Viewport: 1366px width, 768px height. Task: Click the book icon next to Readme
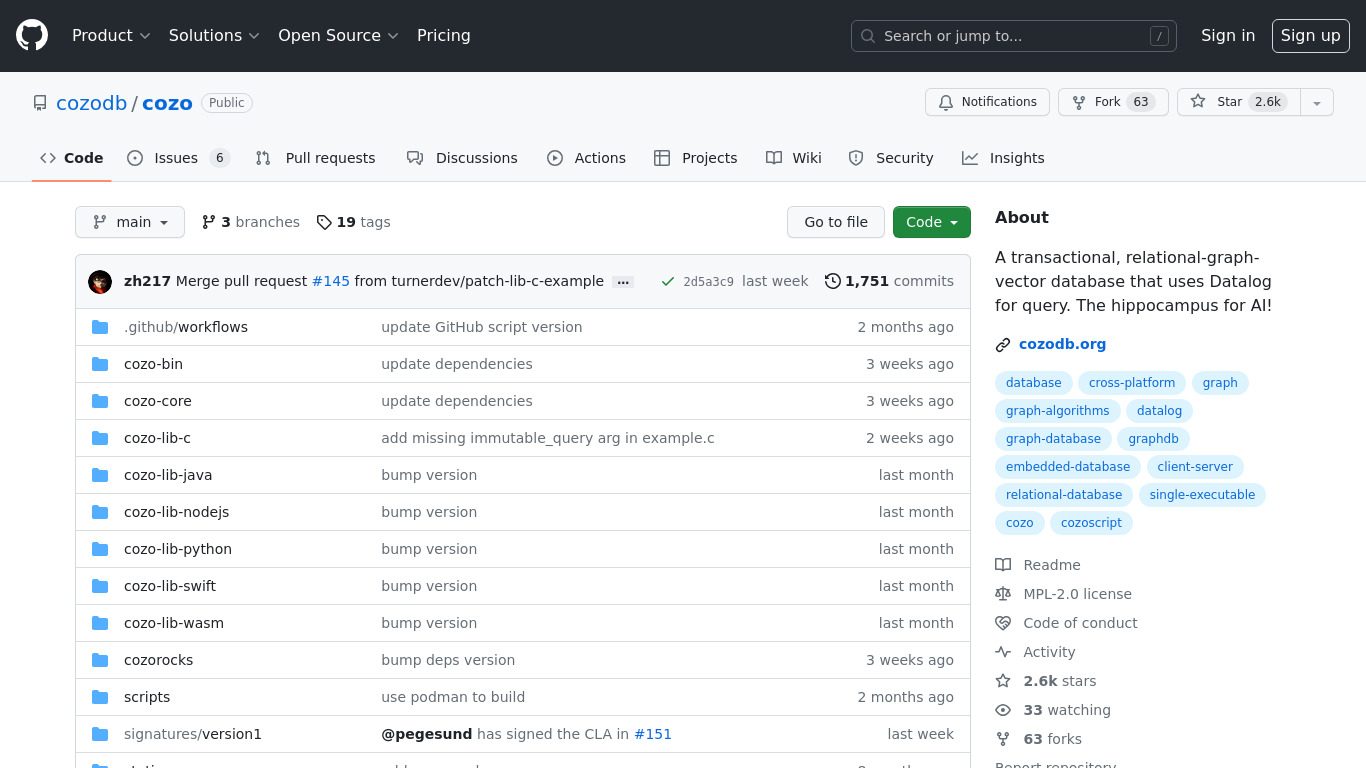1003,565
